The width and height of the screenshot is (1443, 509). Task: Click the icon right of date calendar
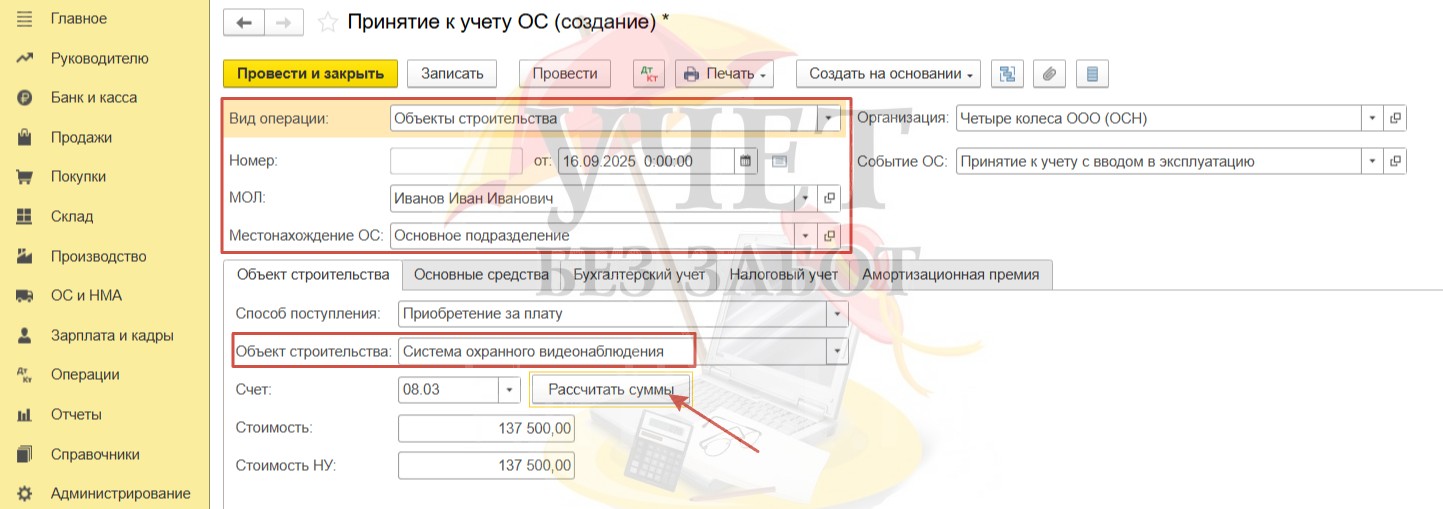click(779, 160)
